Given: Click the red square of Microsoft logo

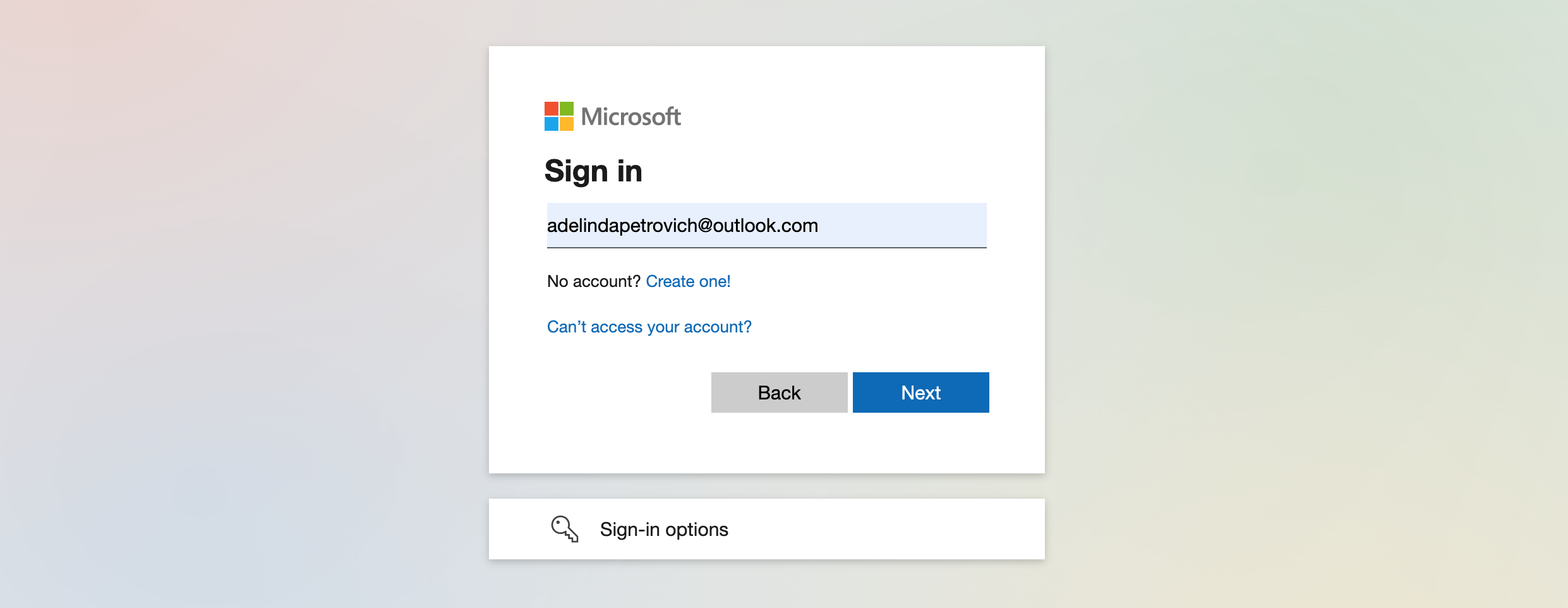Looking at the screenshot, I should click(552, 109).
